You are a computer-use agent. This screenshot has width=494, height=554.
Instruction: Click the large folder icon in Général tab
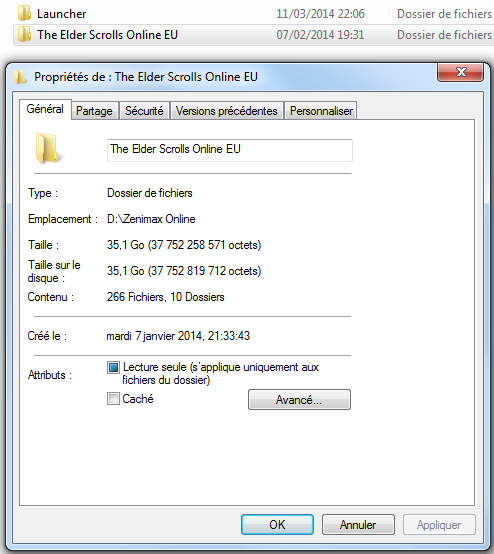click(47, 148)
